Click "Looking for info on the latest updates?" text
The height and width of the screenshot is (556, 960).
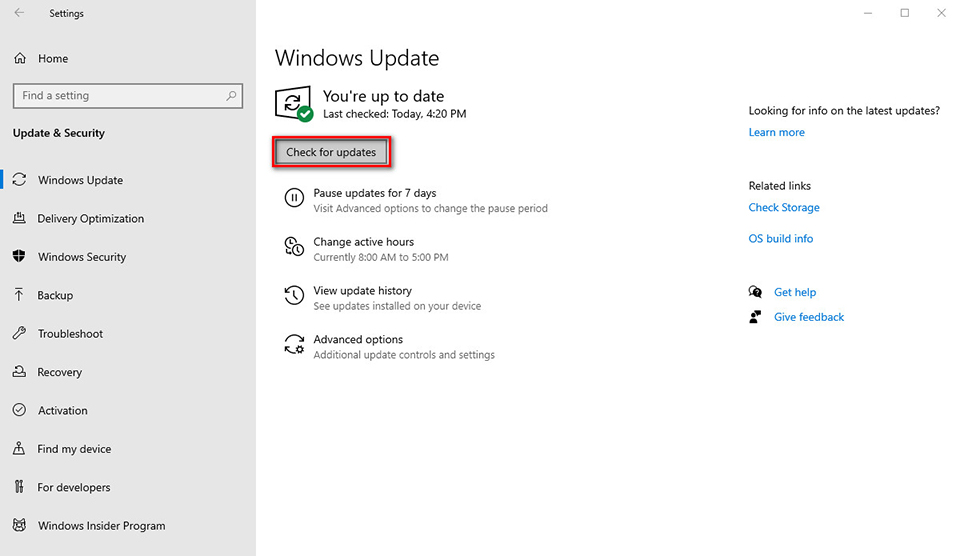click(844, 111)
